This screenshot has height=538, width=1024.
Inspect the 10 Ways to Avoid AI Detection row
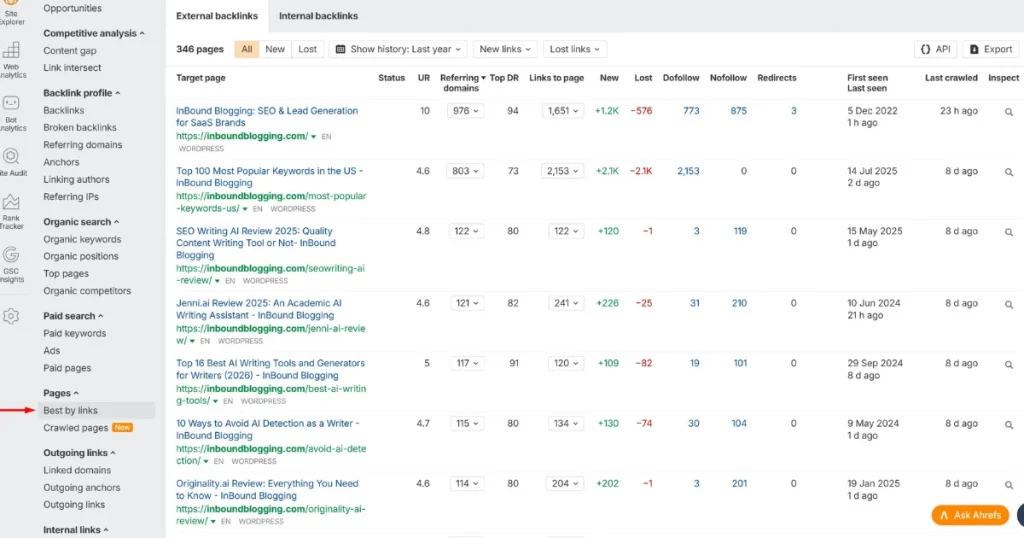pyautogui.click(x=1008, y=424)
